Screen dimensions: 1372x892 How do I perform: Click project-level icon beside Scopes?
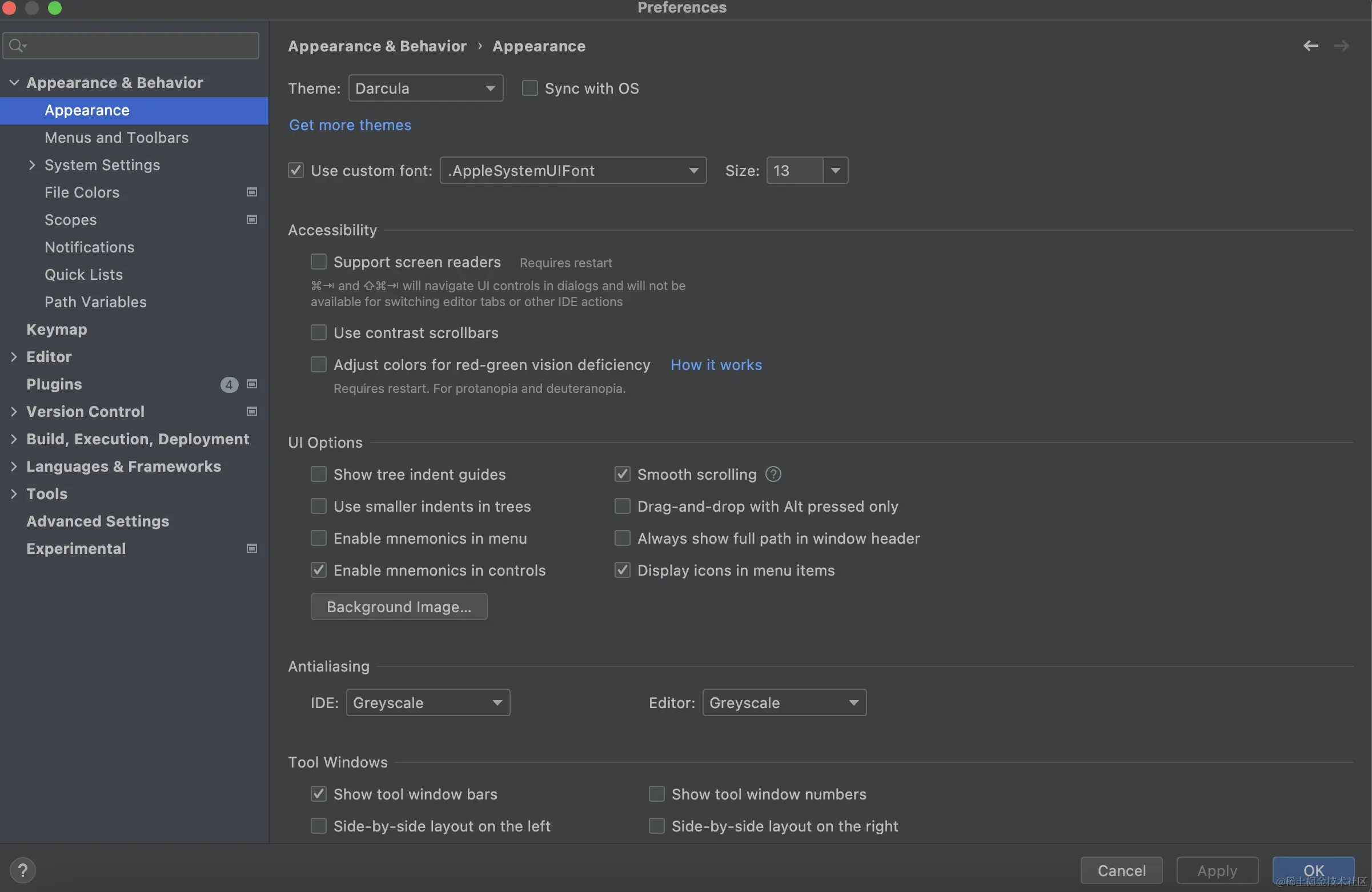pyautogui.click(x=252, y=219)
